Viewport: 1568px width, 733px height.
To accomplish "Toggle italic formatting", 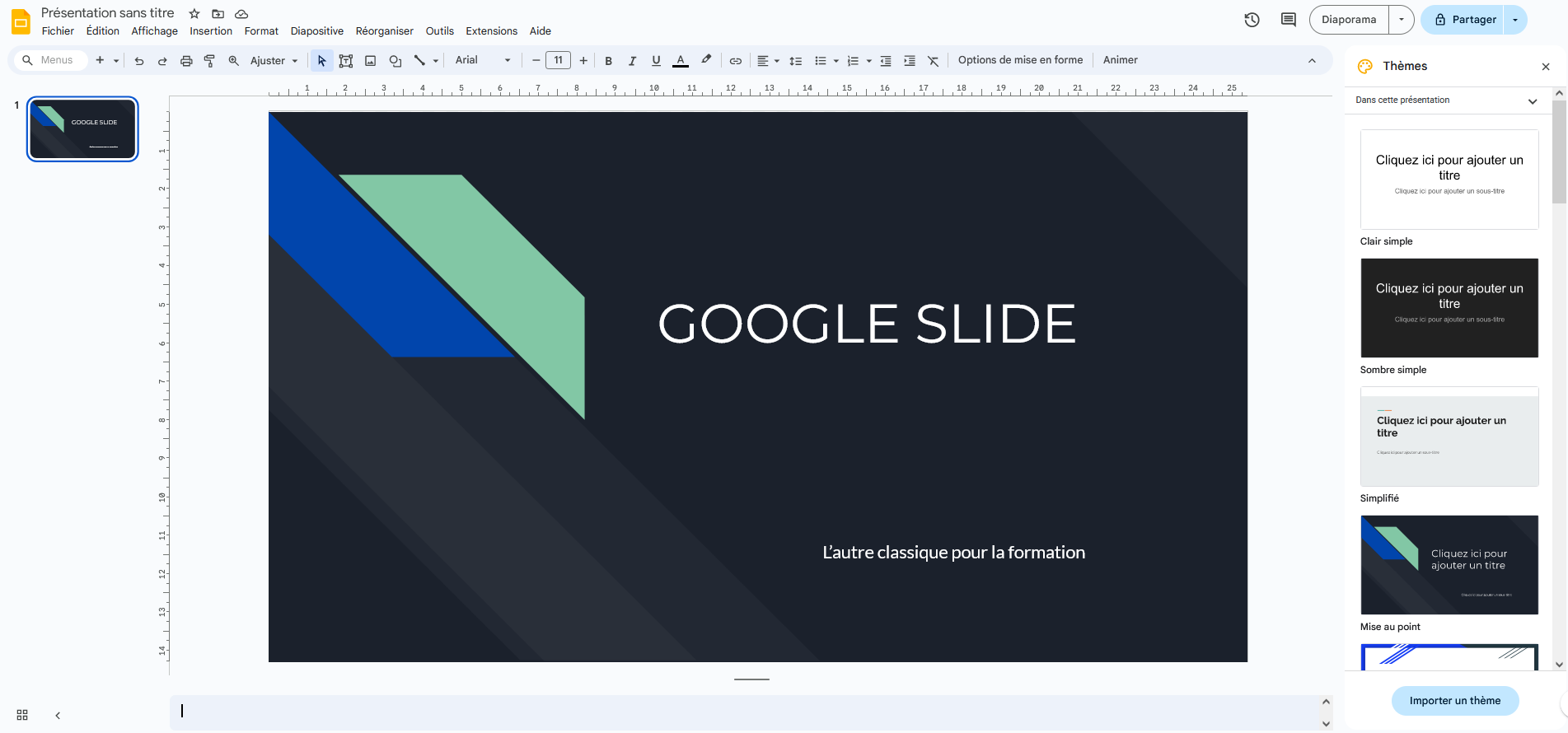I will point(632,61).
